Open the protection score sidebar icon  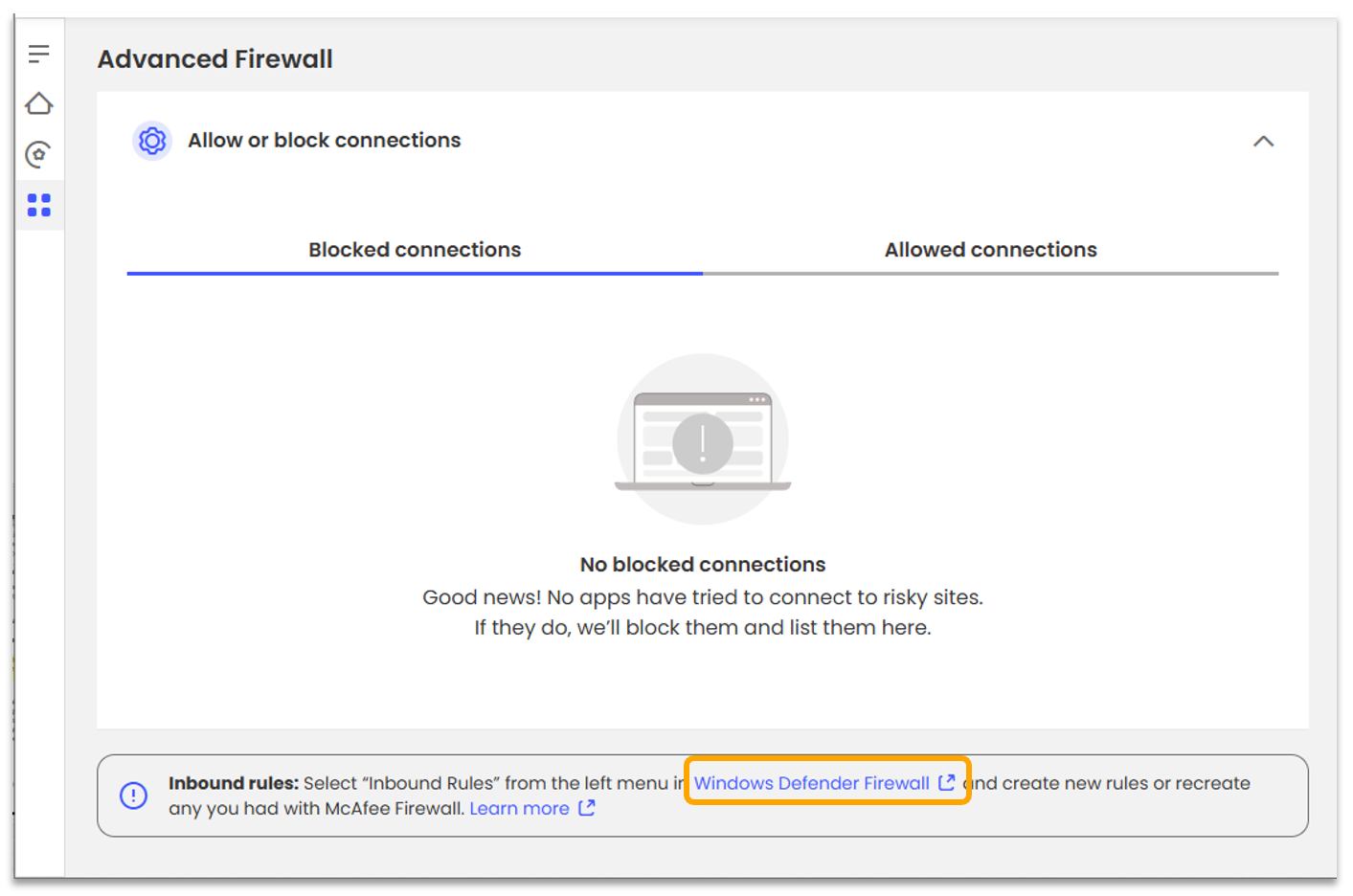coord(38,154)
